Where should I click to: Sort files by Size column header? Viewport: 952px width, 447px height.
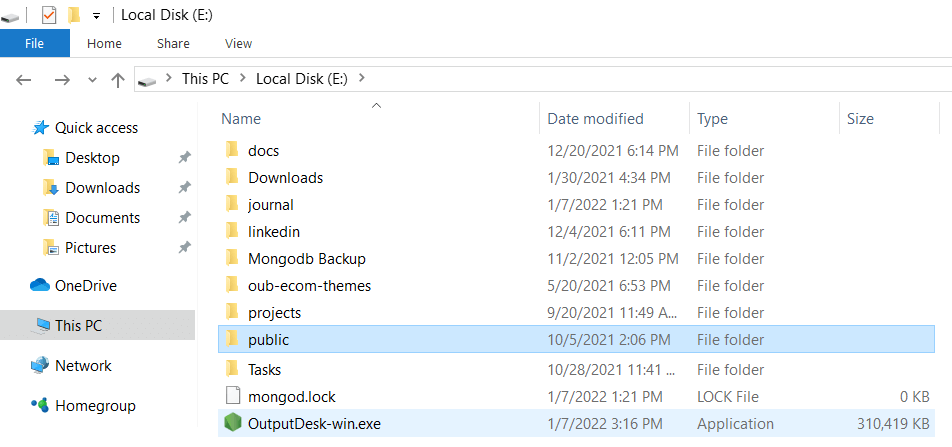[x=889, y=118]
